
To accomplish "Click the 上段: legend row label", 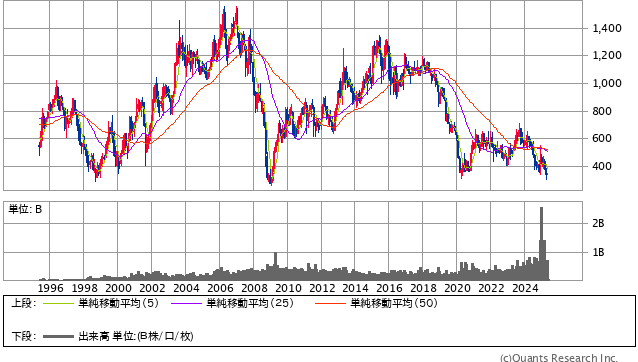I will [x=24, y=303].
